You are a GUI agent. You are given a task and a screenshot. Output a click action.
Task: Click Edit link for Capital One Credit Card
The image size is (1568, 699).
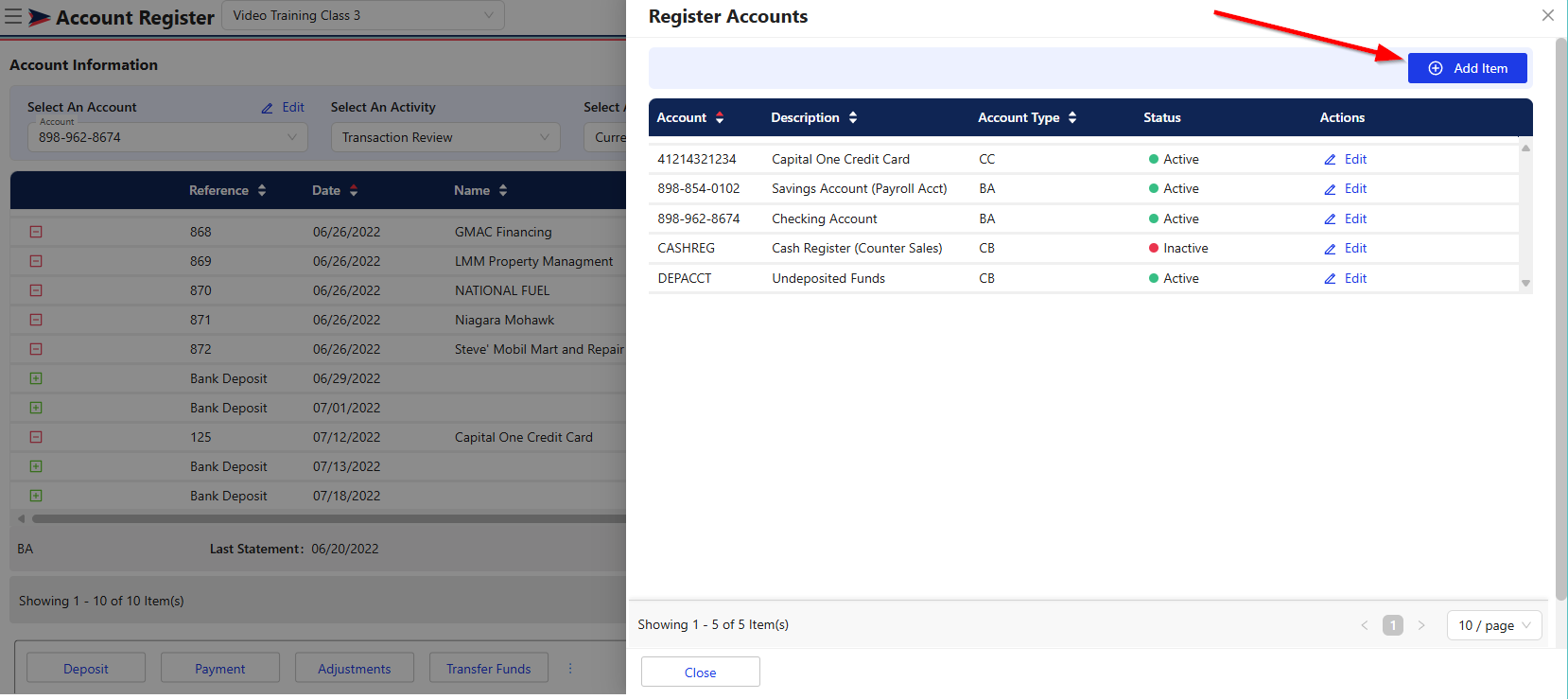pyautogui.click(x=1355, y=159)
